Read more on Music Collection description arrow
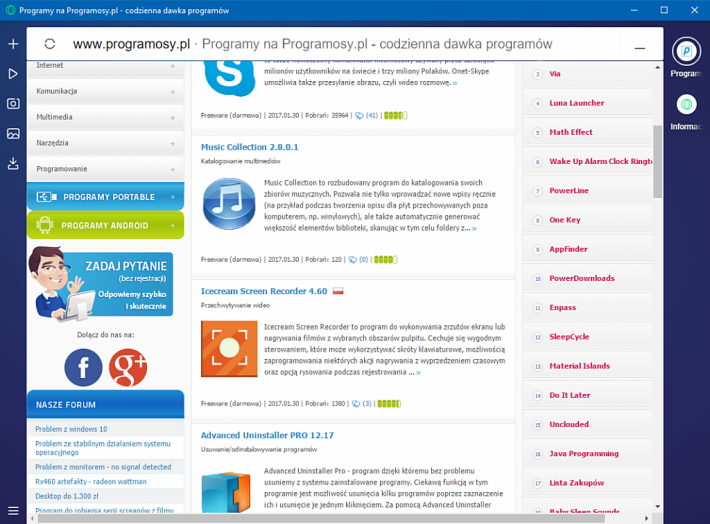710x524 pixels. coord(474,229)
